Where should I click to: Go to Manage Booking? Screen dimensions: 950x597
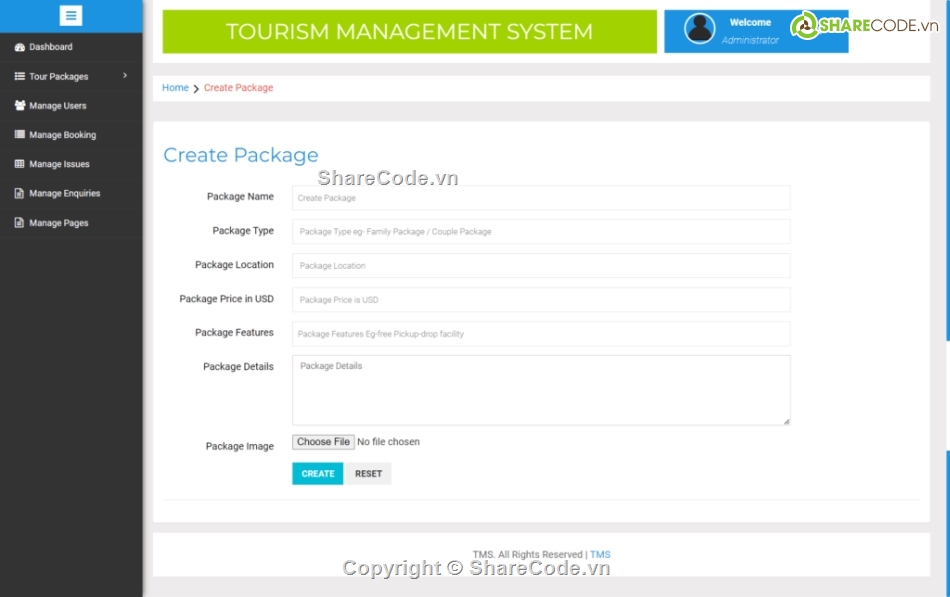pos(71,135)
